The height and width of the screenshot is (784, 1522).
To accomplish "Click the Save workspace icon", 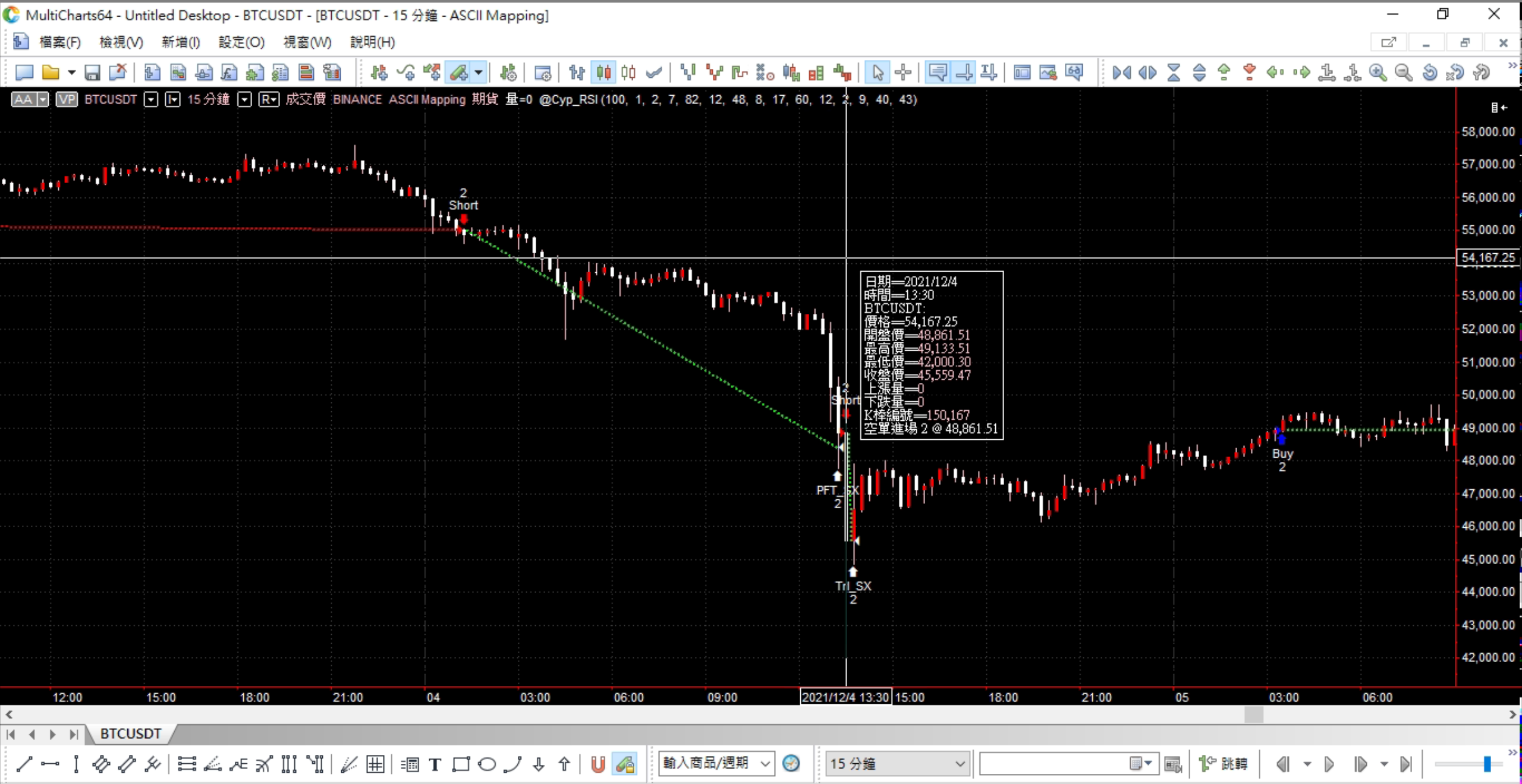I will [92, 73].
